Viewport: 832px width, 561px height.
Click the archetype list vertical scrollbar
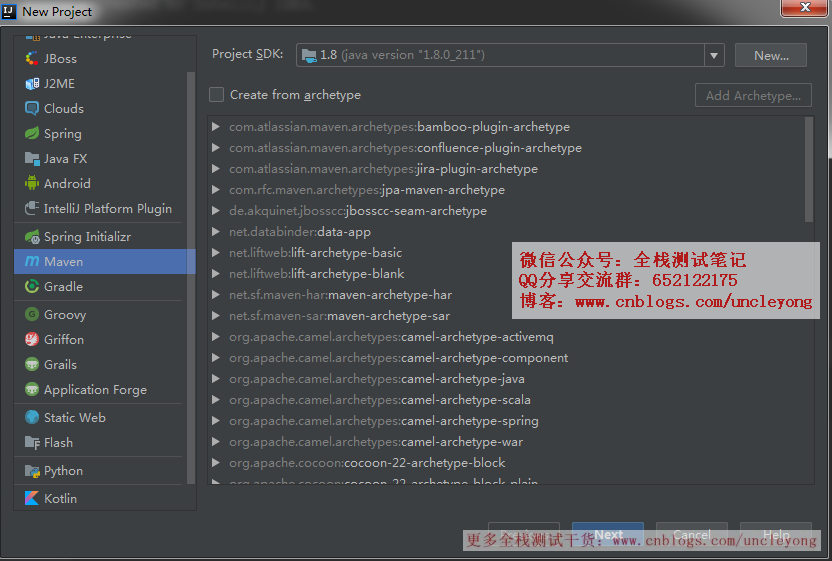[809, 170]
